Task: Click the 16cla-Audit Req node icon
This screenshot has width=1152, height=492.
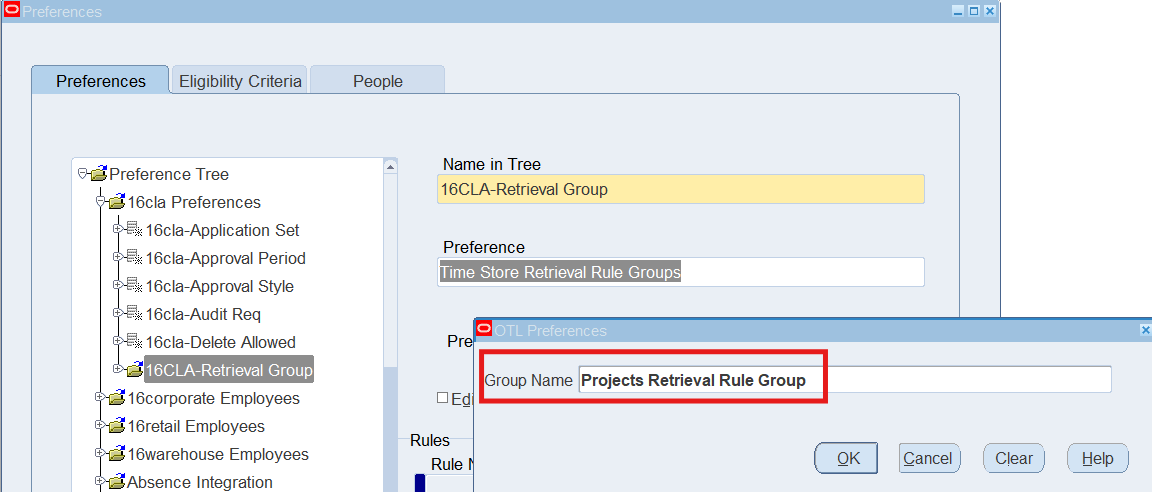Action: [134, 314]
